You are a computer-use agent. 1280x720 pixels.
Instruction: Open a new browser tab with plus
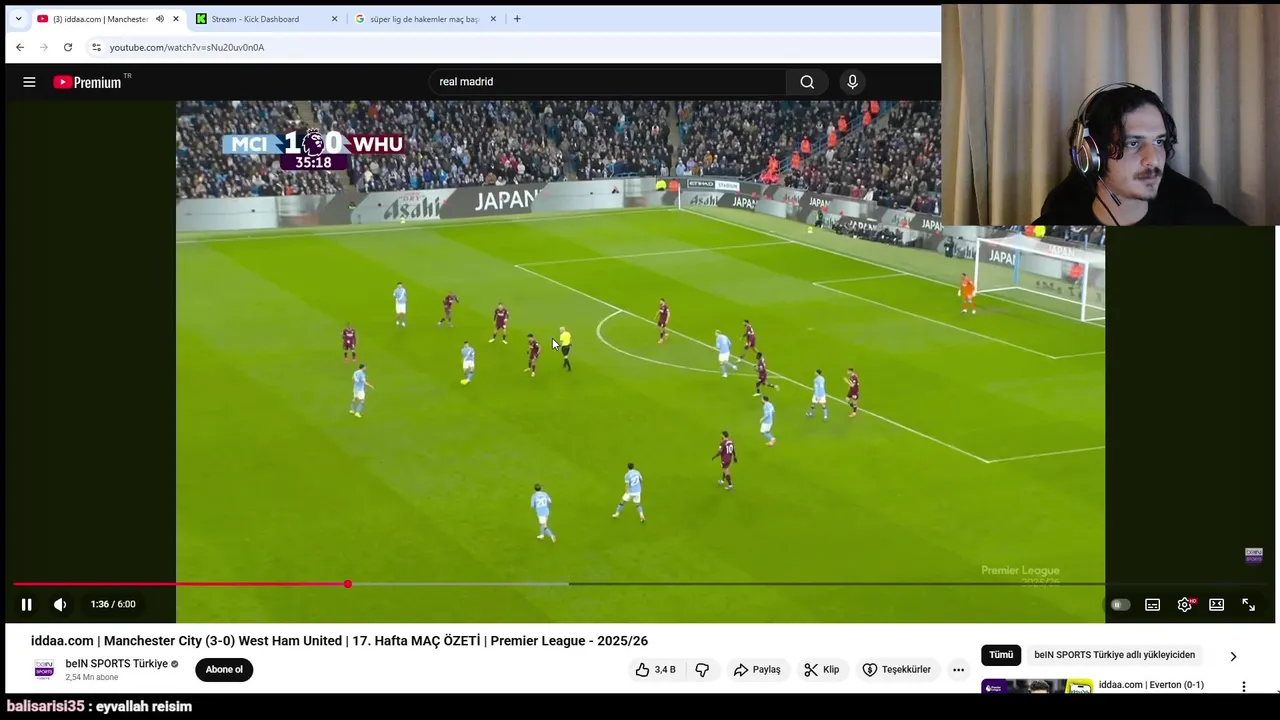pyautogui.click(x=517, y=19)
